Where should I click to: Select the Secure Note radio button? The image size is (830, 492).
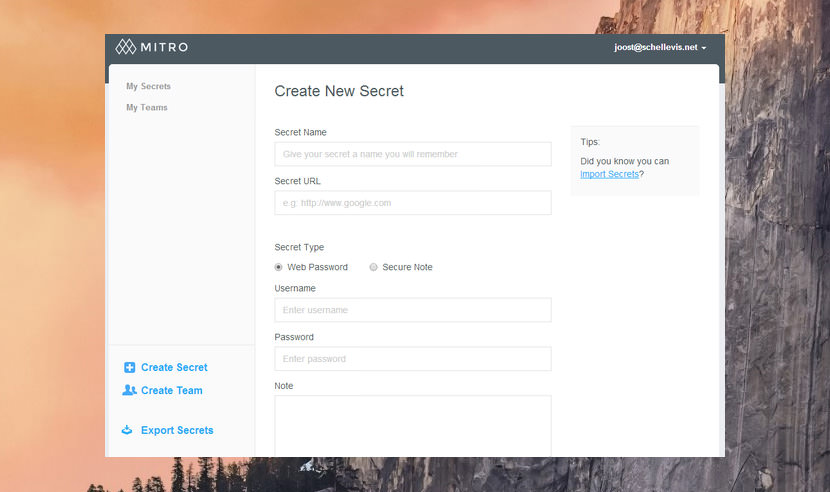point(373,267)
